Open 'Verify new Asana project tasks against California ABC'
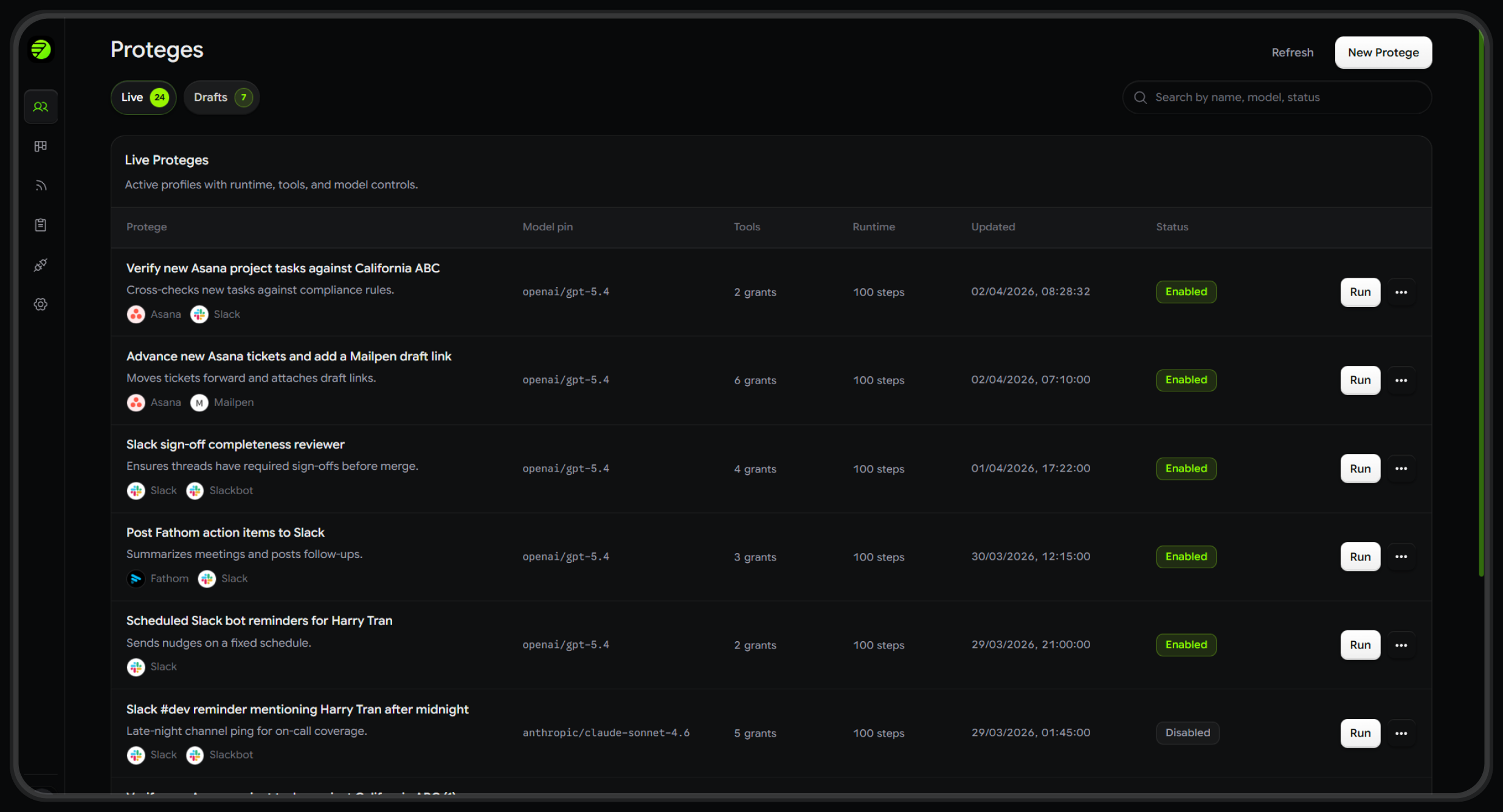This screenshot has height=812, width=1503. (x=283, y=268)
